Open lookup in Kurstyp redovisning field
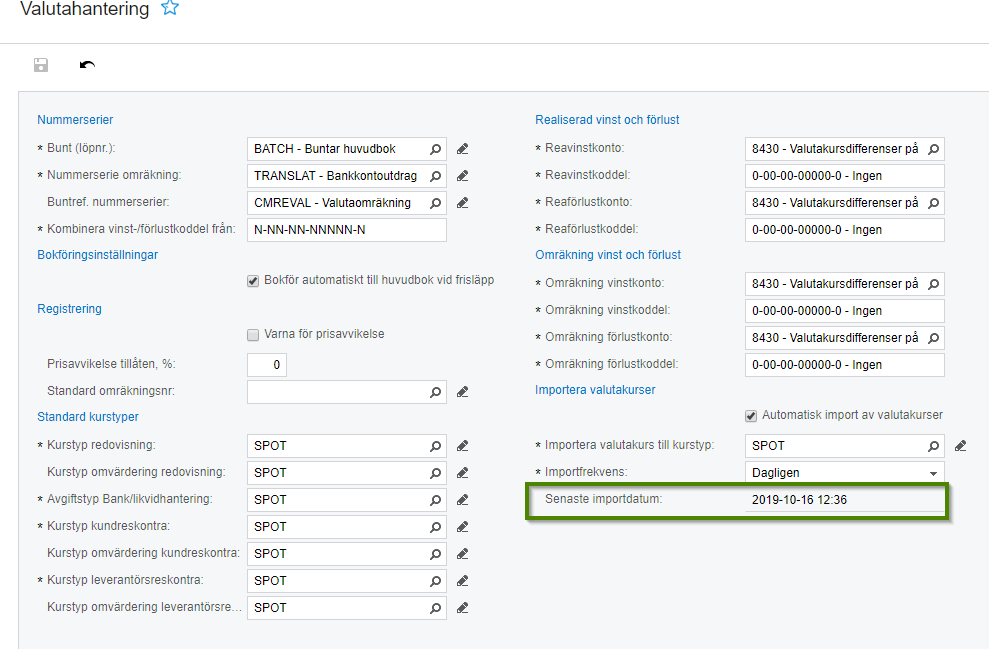The image size is (989, 649). click(x=435, y=446)
